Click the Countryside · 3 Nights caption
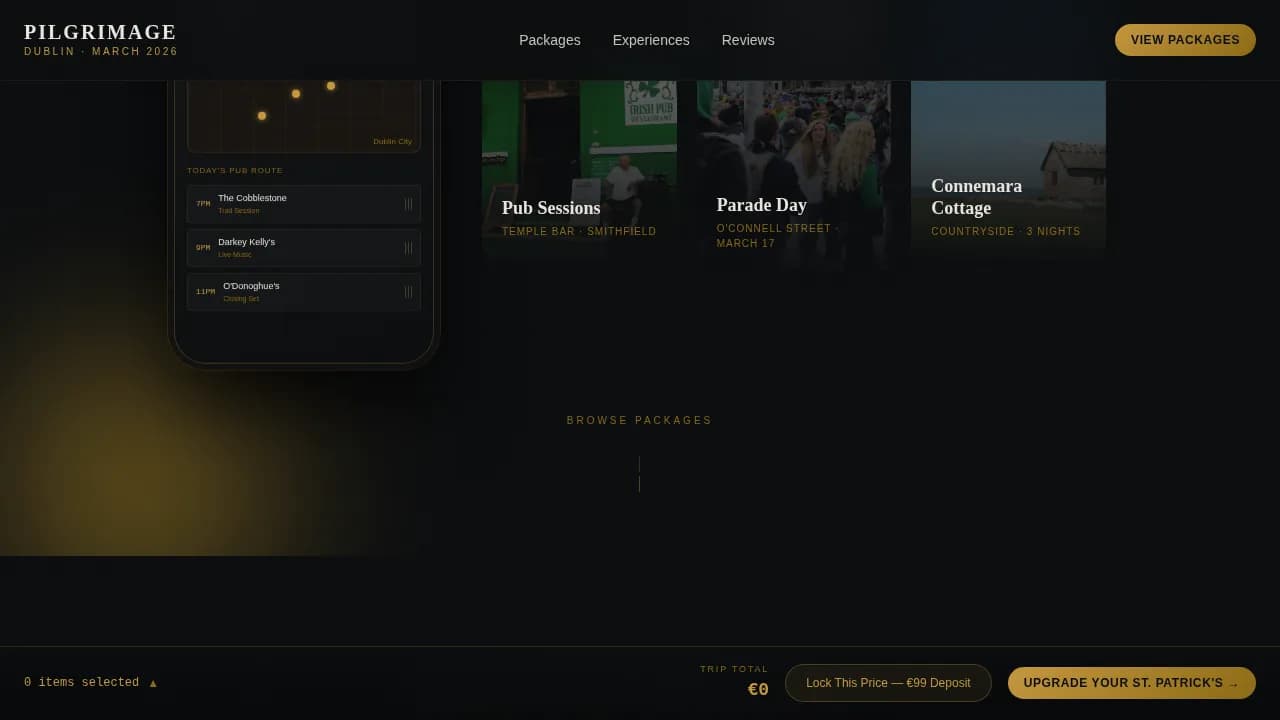 tap(1006, 232)
